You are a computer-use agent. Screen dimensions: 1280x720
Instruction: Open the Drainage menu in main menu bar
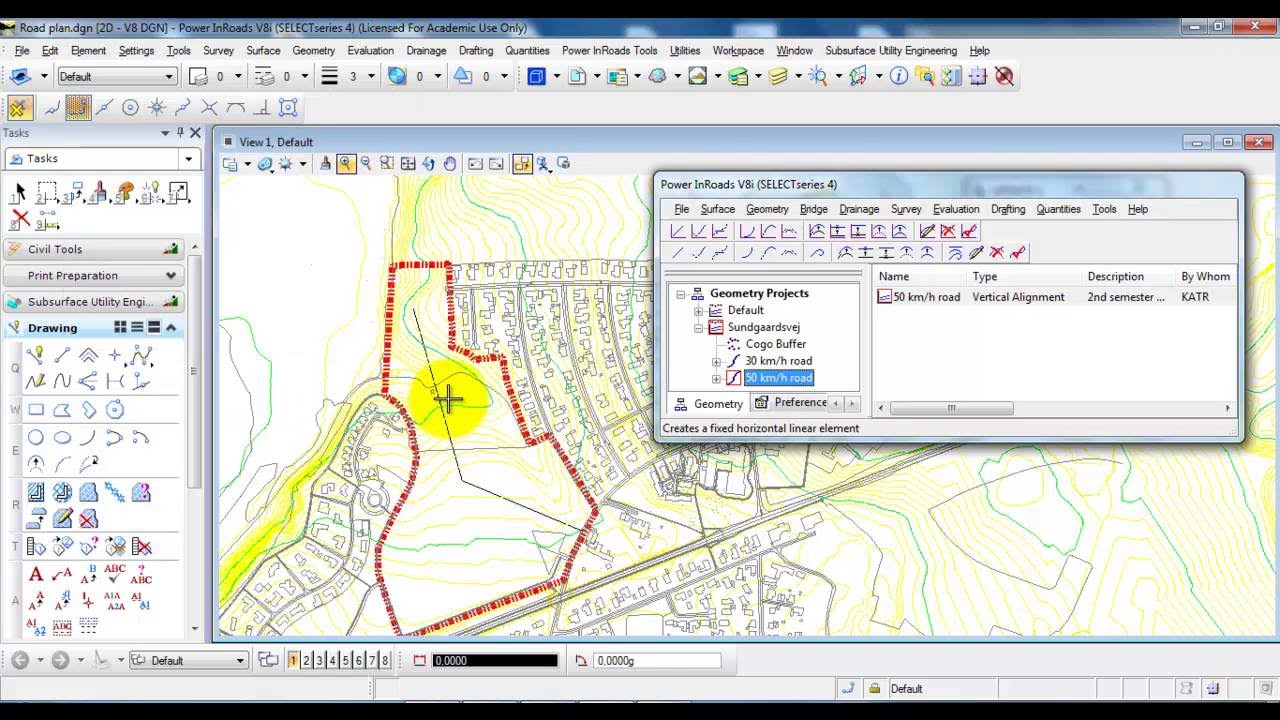click(x=426, y=50)
